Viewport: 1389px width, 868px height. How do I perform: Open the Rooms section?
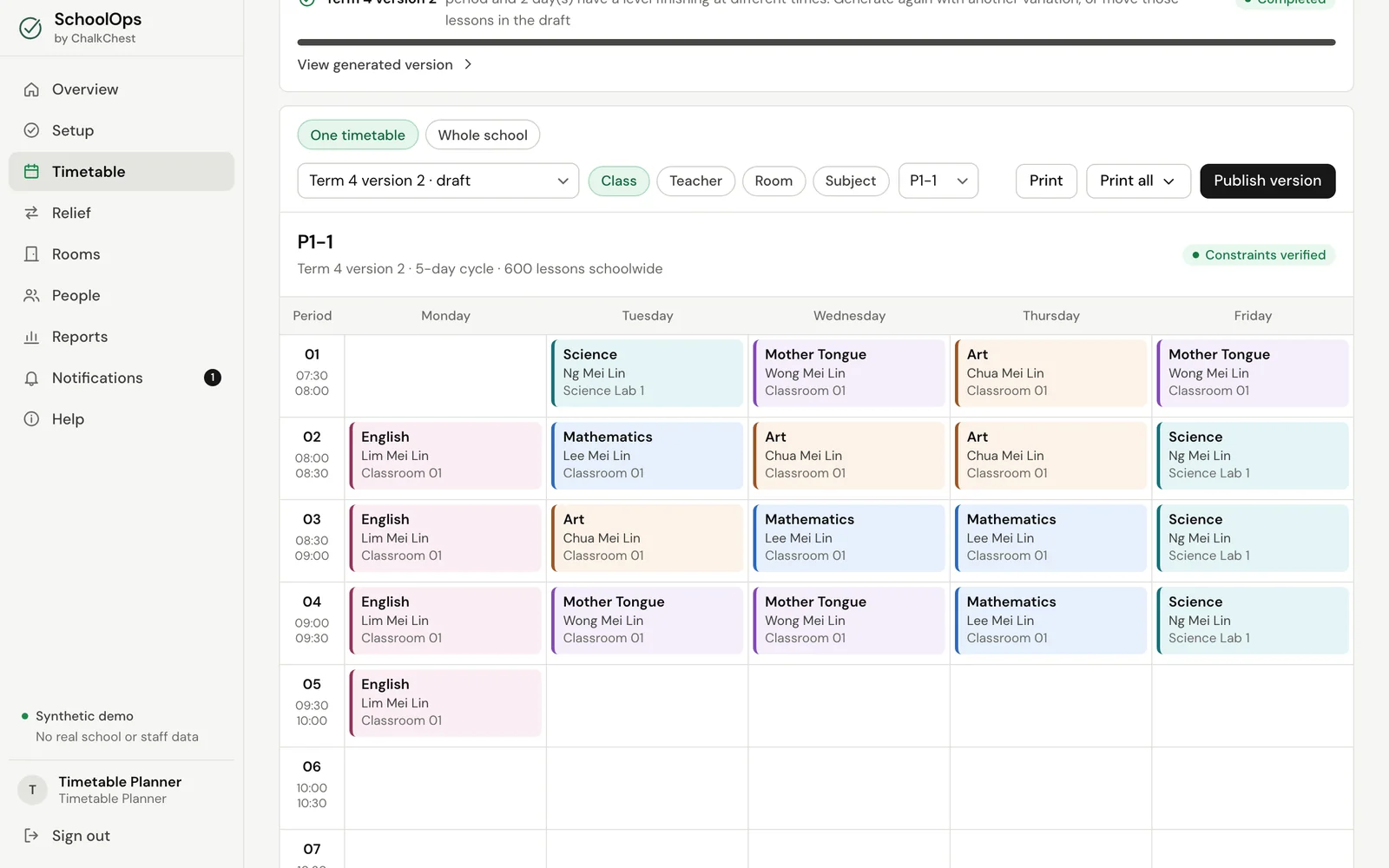coord(122,254)
